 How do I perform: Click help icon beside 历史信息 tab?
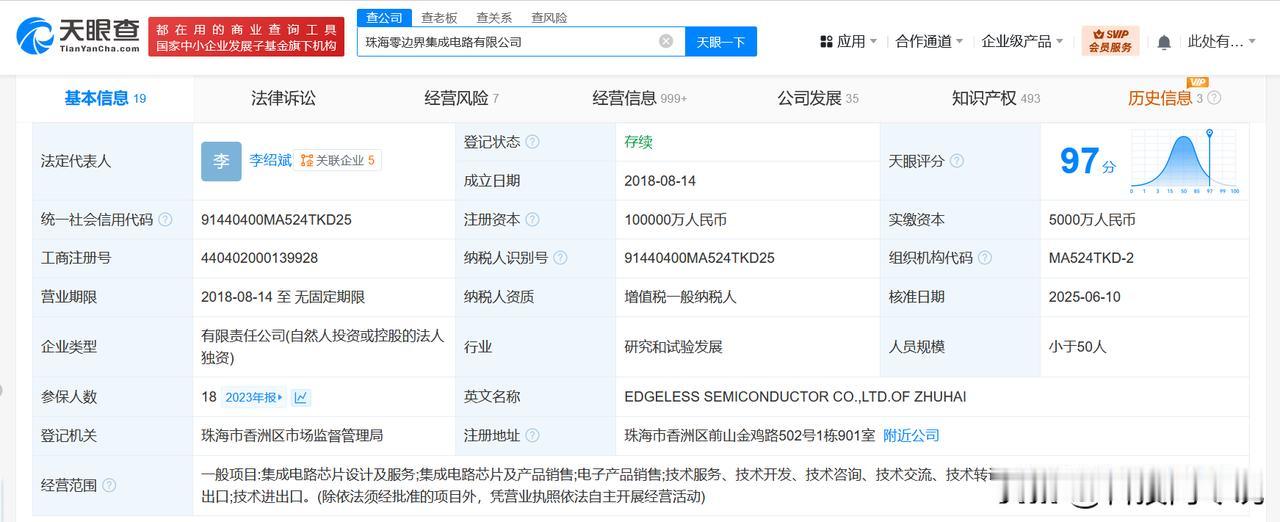point(1213,98)
